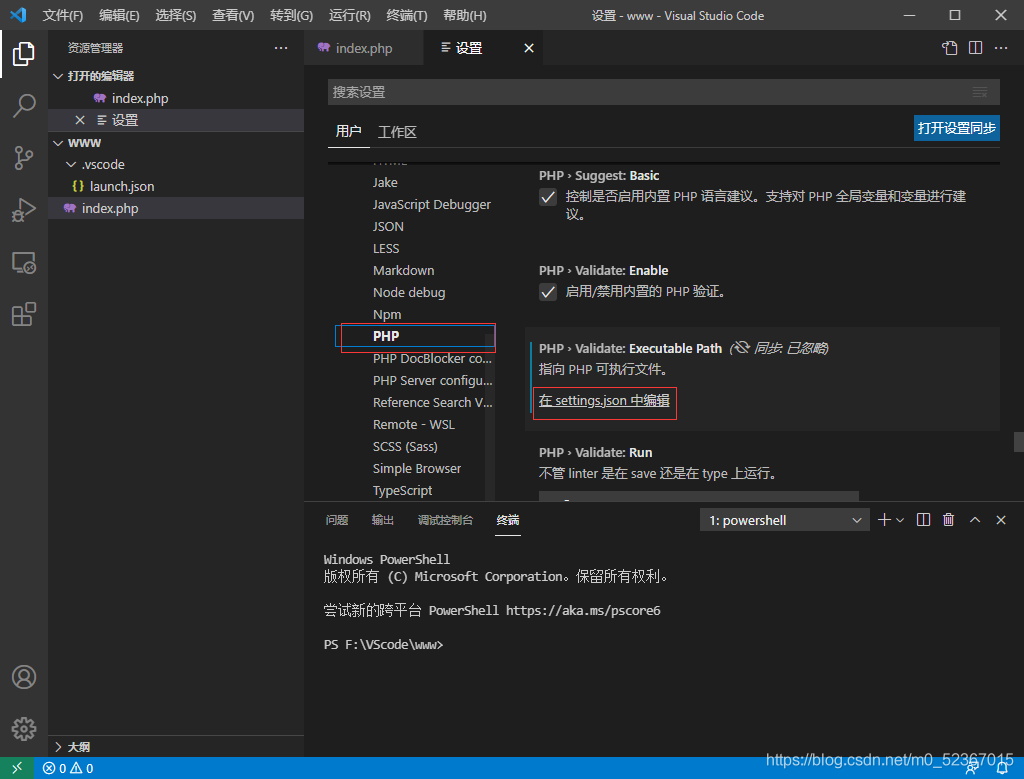This screenshot has width=1024, height=779.
Task: Kill terminal with the trash icon
Action: click(949, 520)
